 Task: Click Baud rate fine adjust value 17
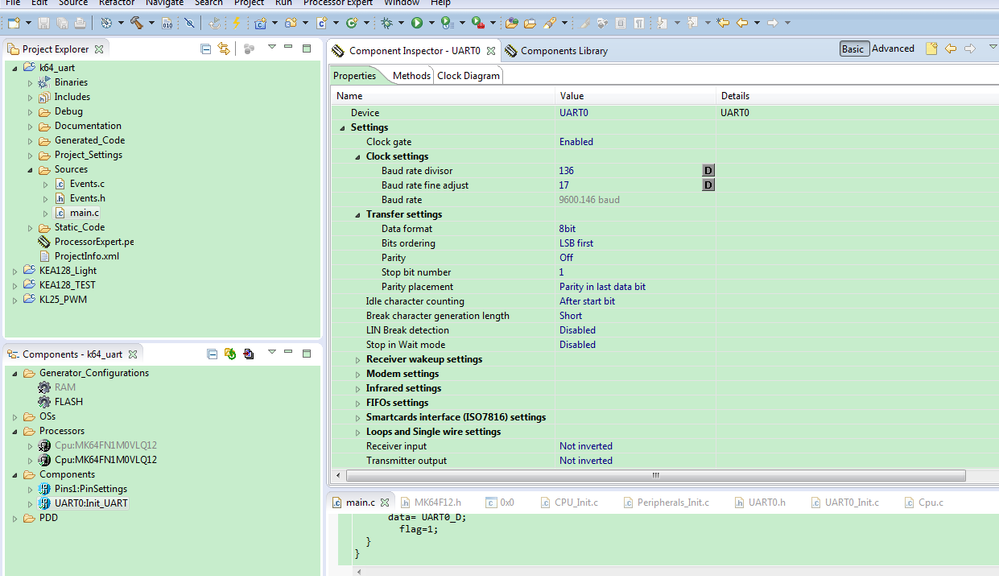coord(564,185)
